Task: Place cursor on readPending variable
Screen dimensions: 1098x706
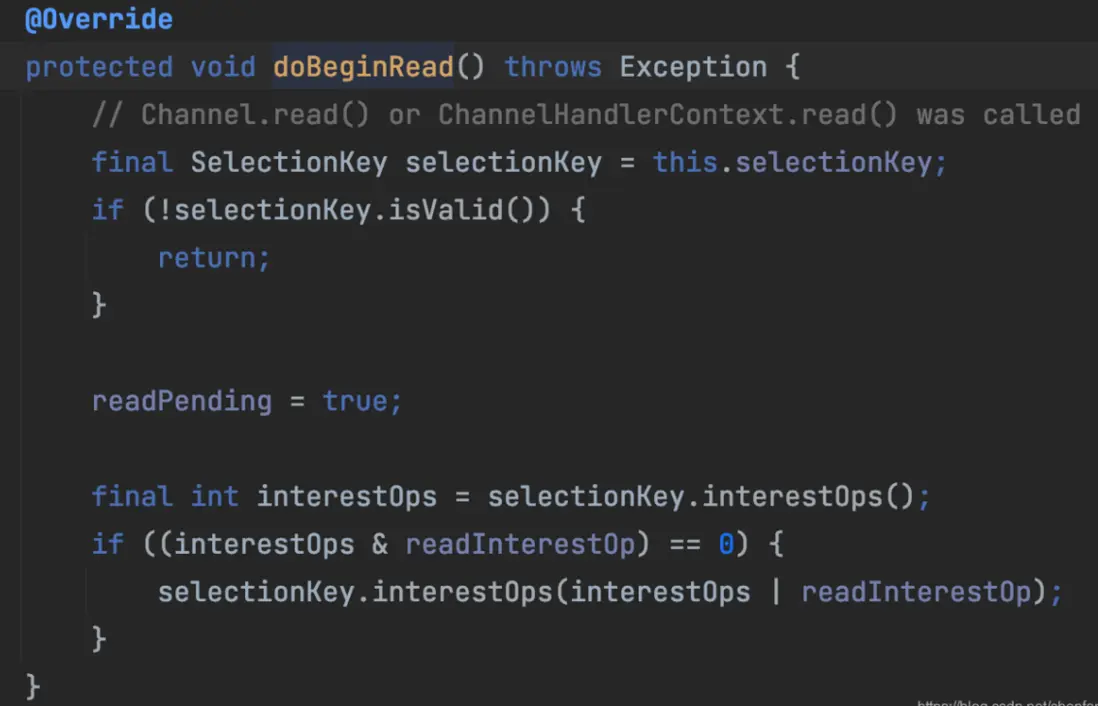Action: point(181,401)
